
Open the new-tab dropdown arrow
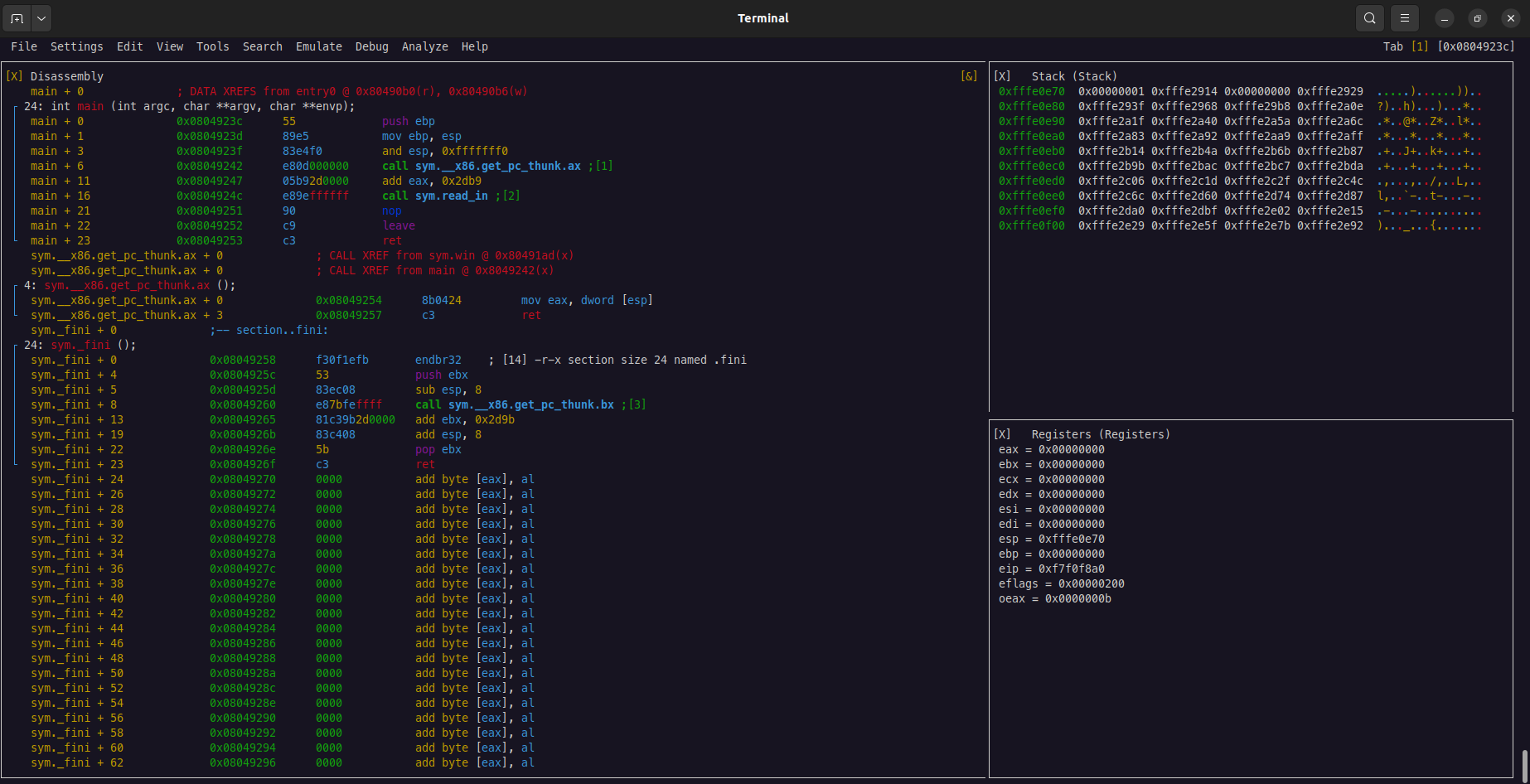coord(41,18)
